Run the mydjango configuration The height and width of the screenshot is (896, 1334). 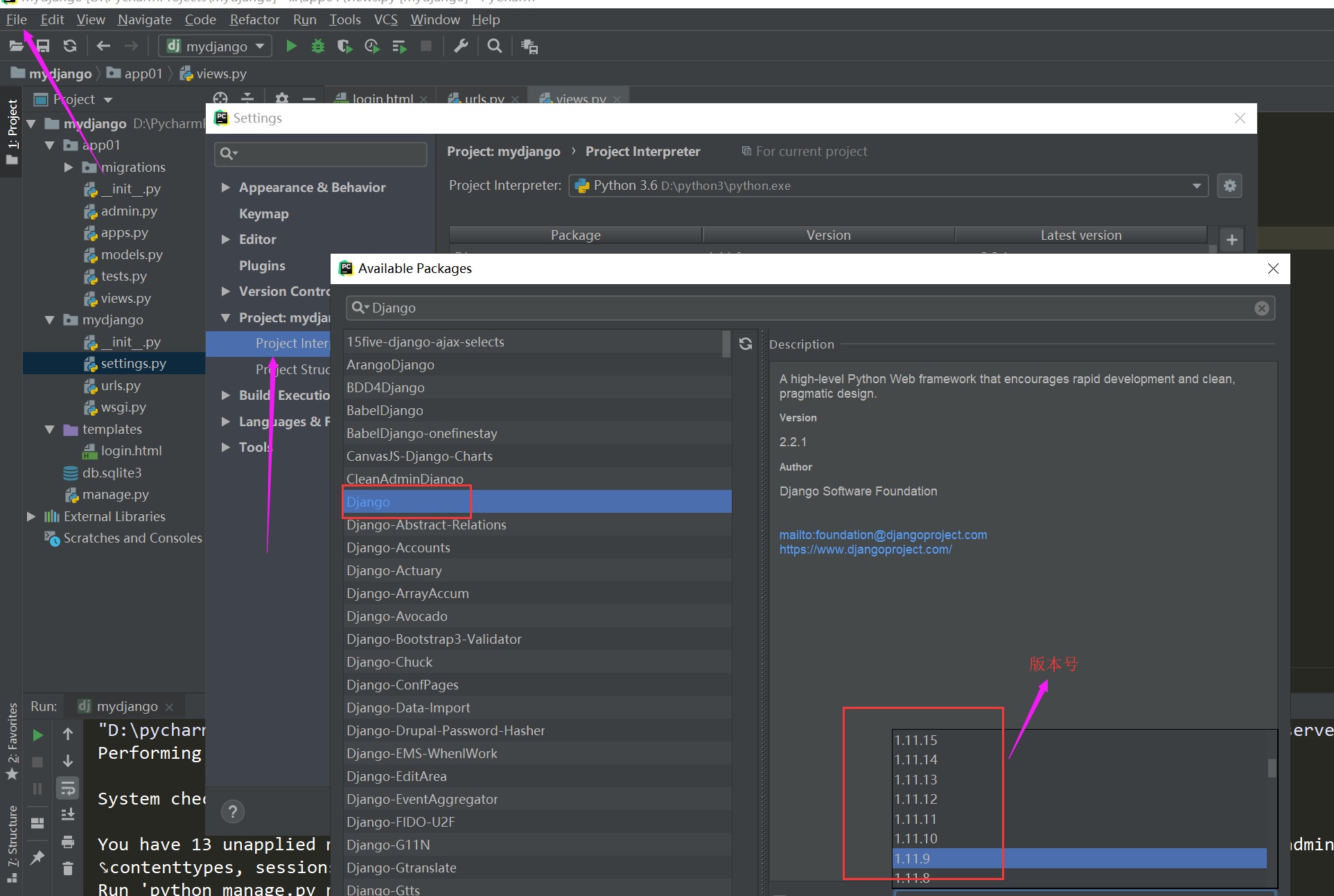[292, 46]
